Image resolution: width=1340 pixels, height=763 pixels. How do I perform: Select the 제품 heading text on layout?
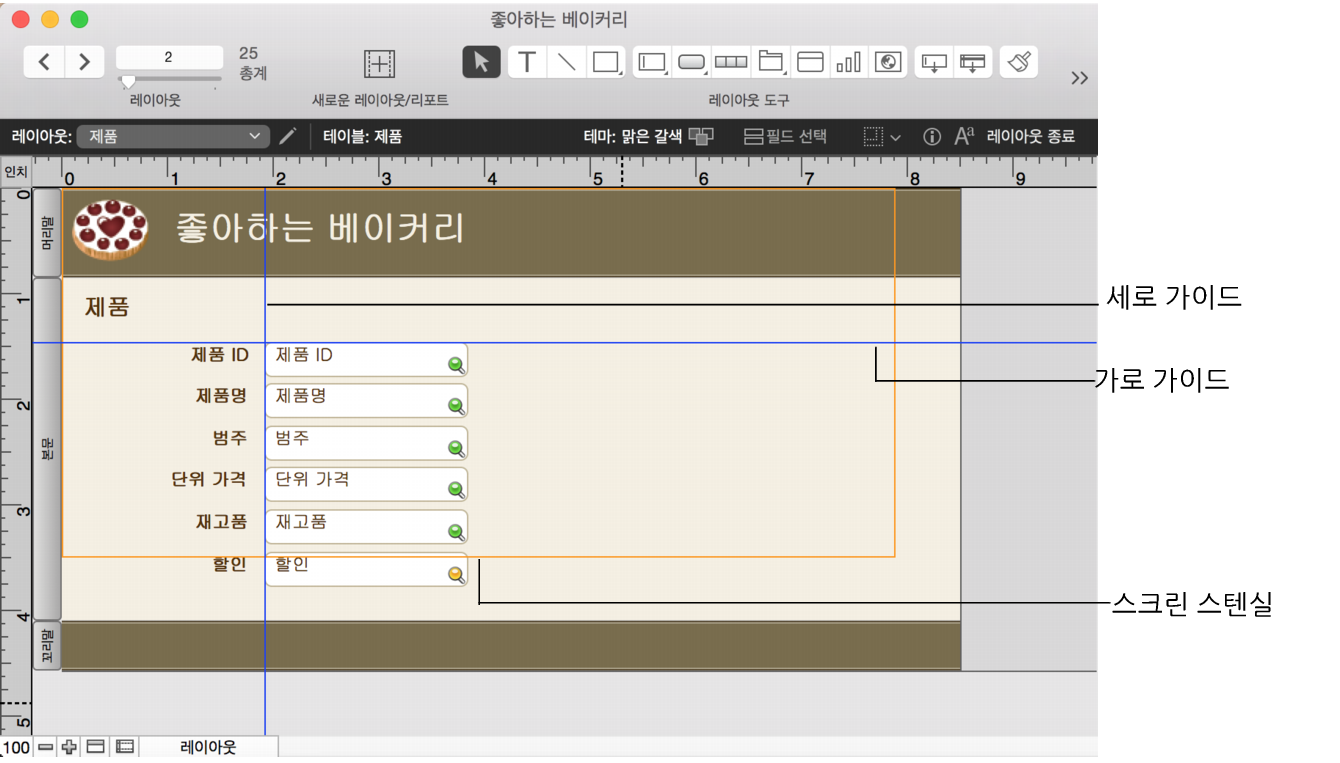[x=107, y=307]
